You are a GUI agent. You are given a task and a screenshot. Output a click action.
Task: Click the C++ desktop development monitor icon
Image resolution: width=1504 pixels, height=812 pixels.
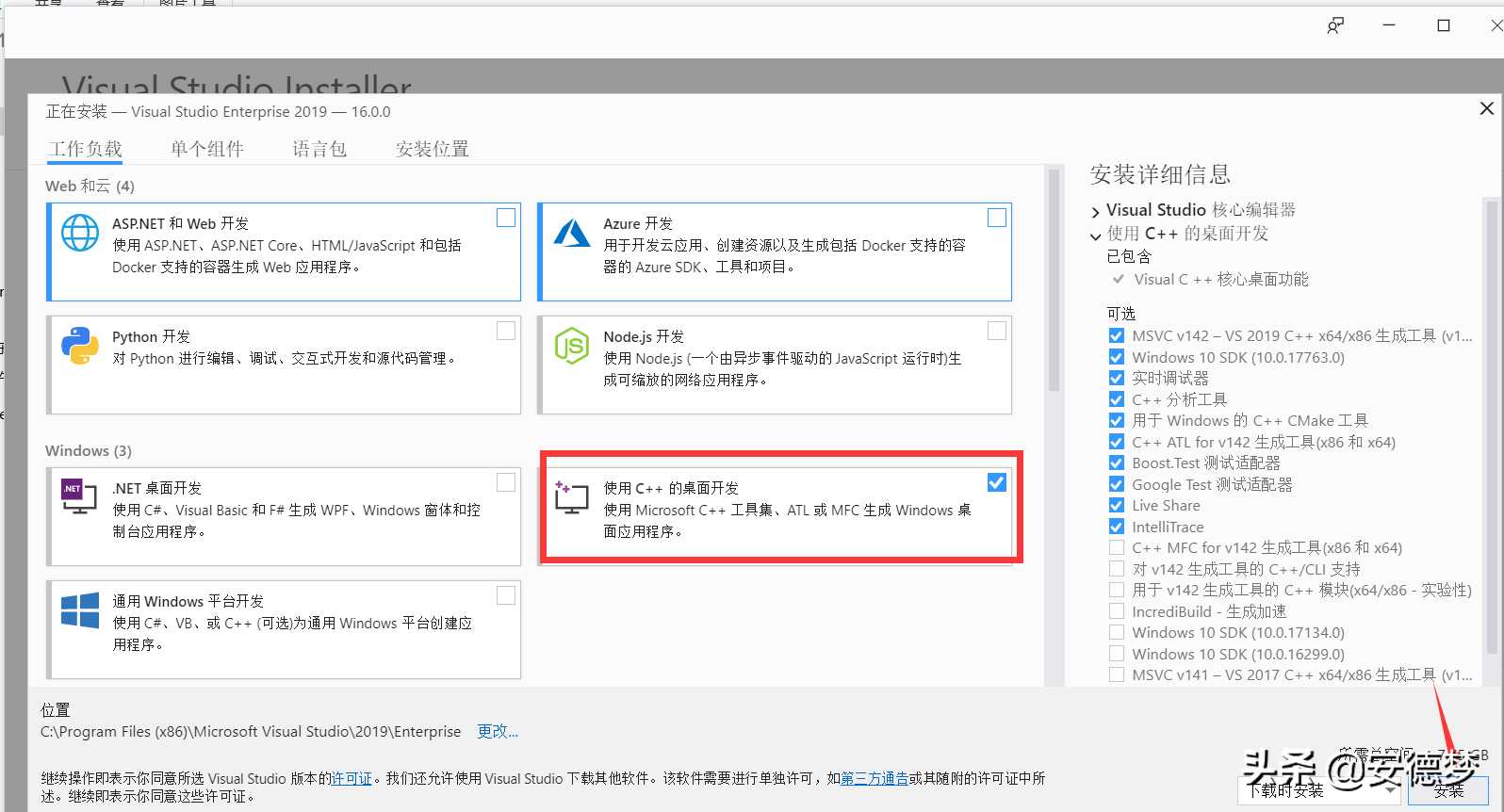[571, 497]
